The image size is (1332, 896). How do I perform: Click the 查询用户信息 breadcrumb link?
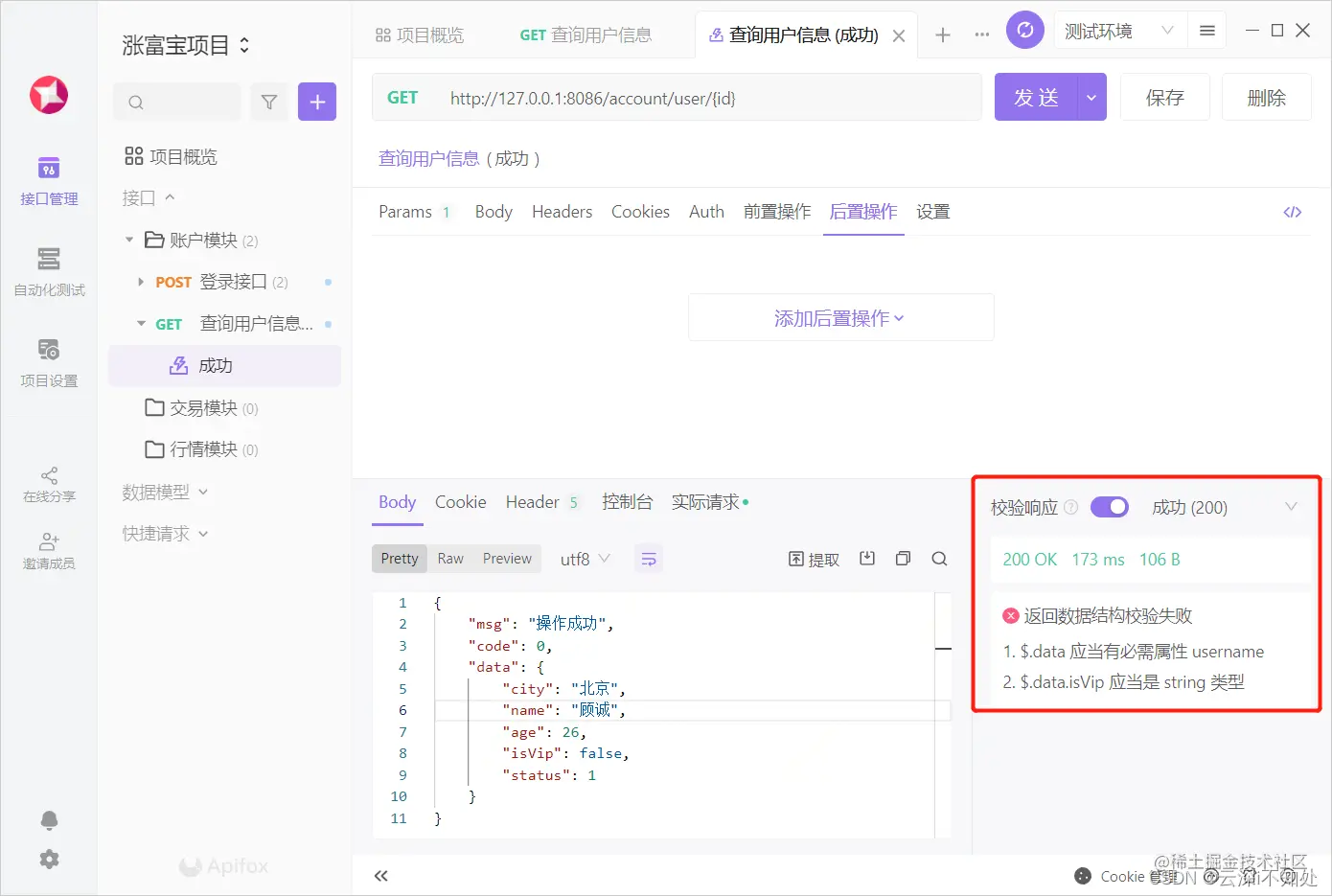pyautogui.click(x=428, y=159)
